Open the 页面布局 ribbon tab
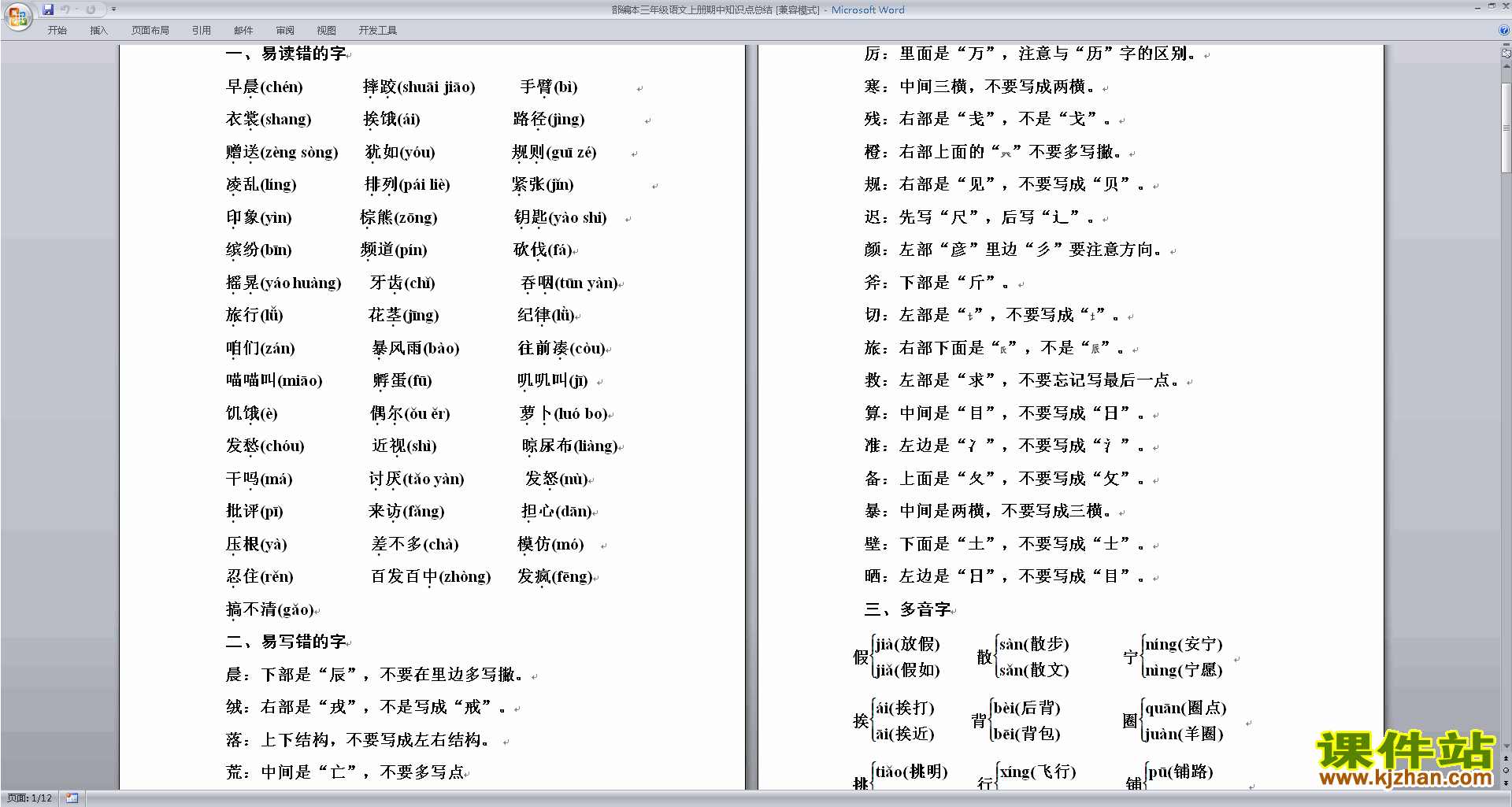 [x=150, y=30]
